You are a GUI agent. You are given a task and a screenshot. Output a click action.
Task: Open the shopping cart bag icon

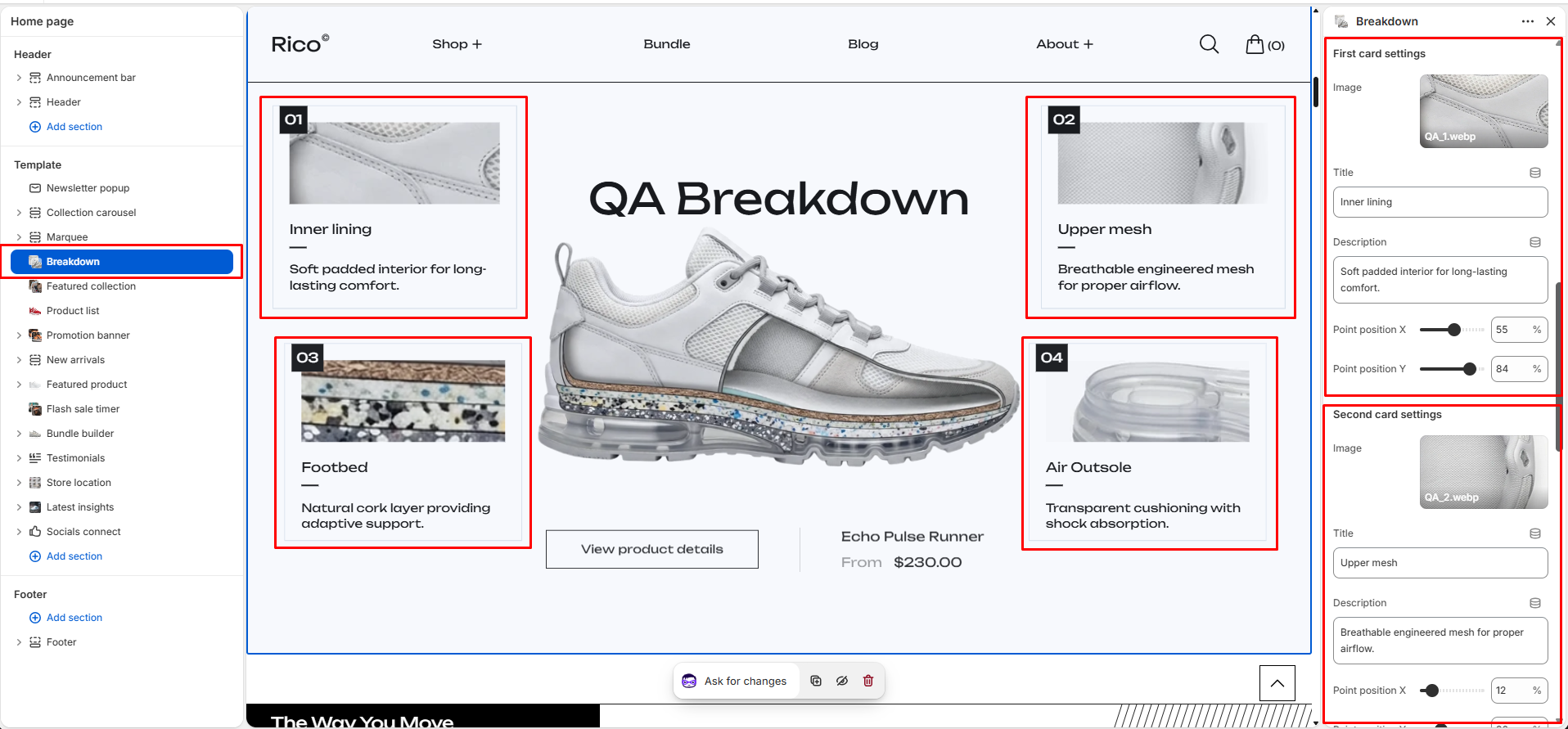pyautogui.click(x=1255, y=44)
